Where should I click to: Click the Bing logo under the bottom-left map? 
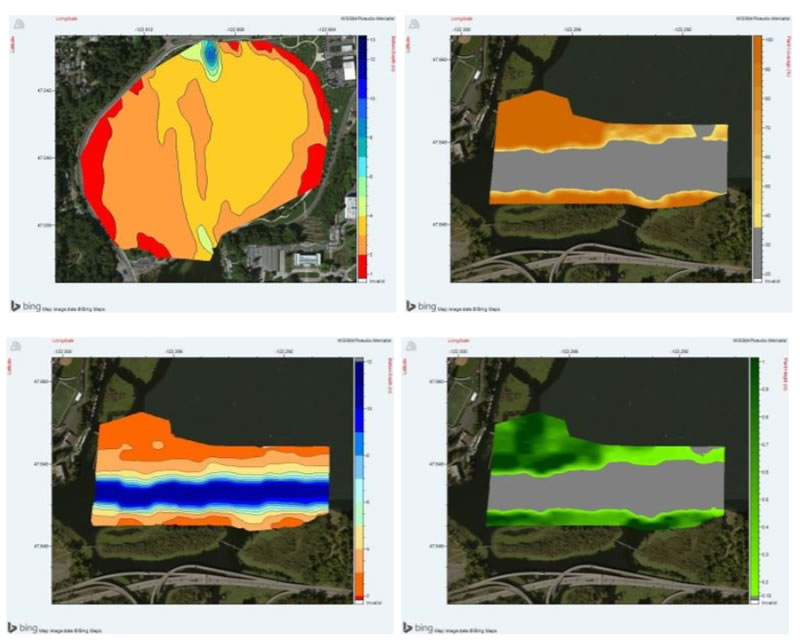(27, 627)
